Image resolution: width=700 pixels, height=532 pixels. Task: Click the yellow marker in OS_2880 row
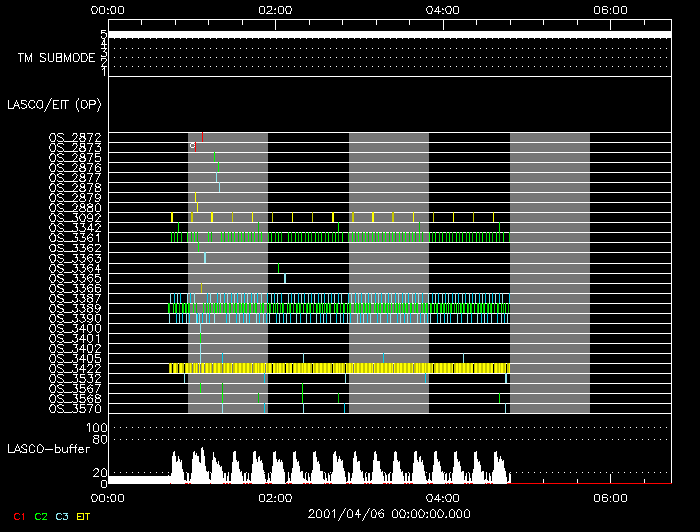click(x=197, y=208)
